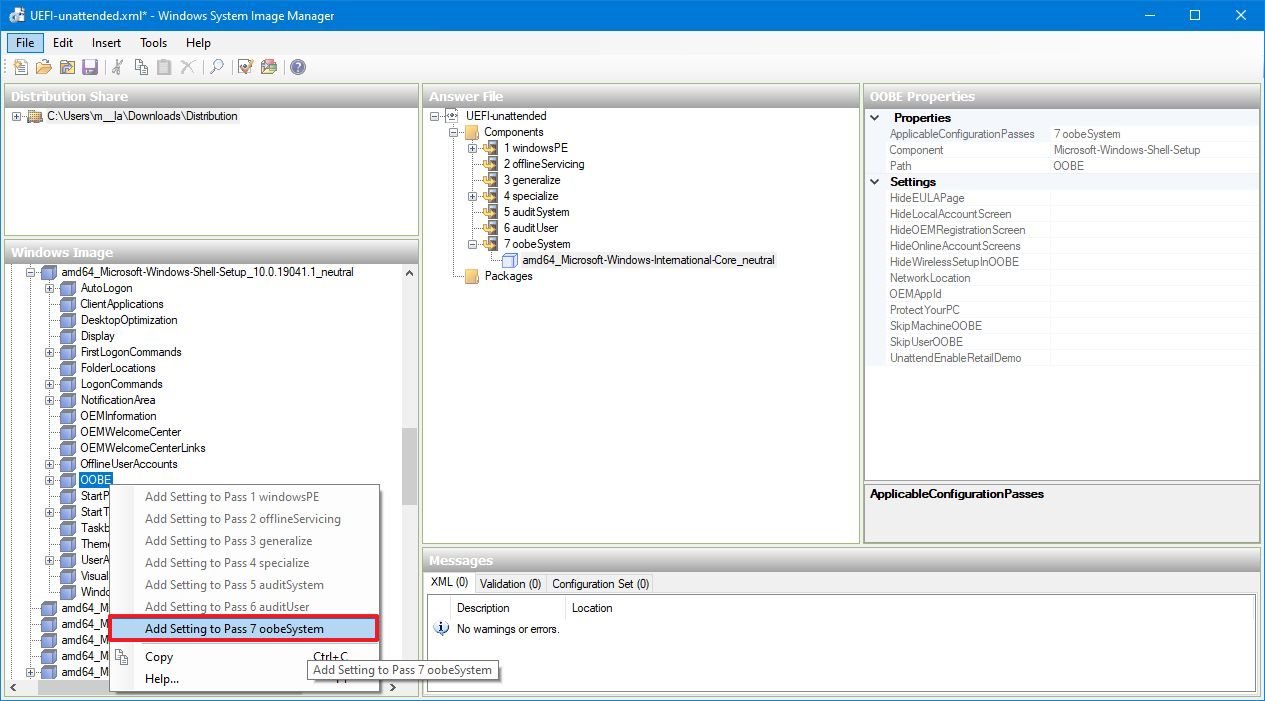Save the answer file using floppy icon
Screen dimensions: 1265x701
90,67
